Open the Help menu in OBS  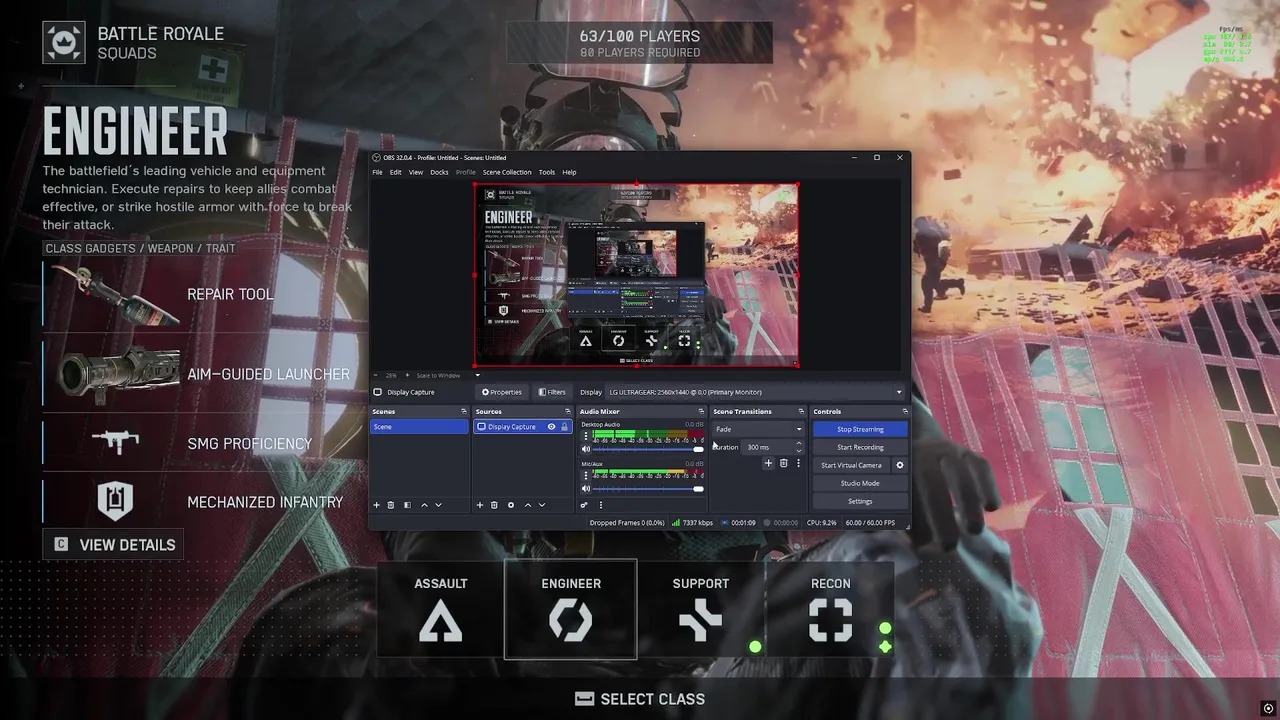tap(569, 172)
